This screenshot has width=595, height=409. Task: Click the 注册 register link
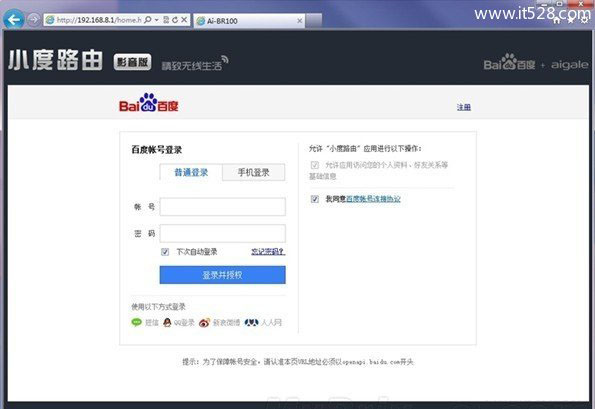click(464, 107)
